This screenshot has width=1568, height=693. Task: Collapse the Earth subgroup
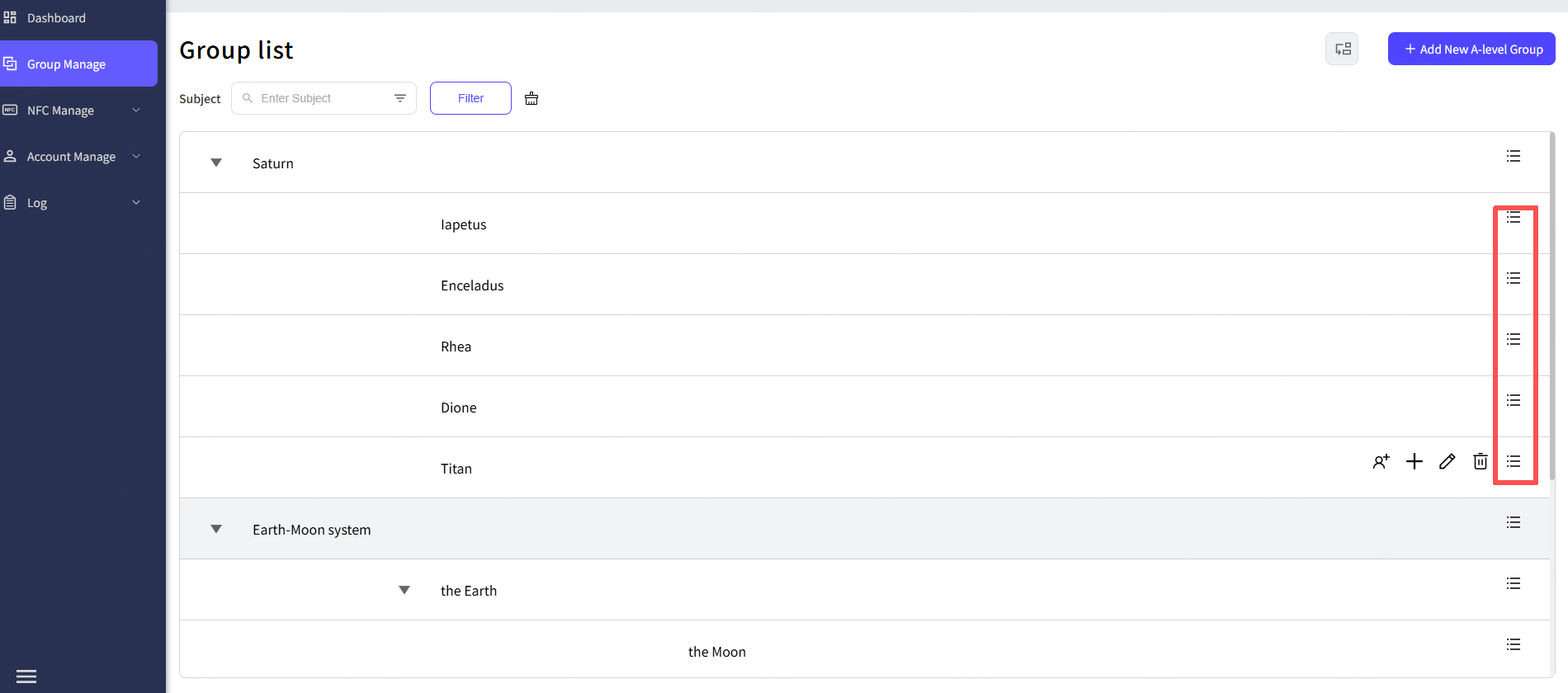coord(404,591)
